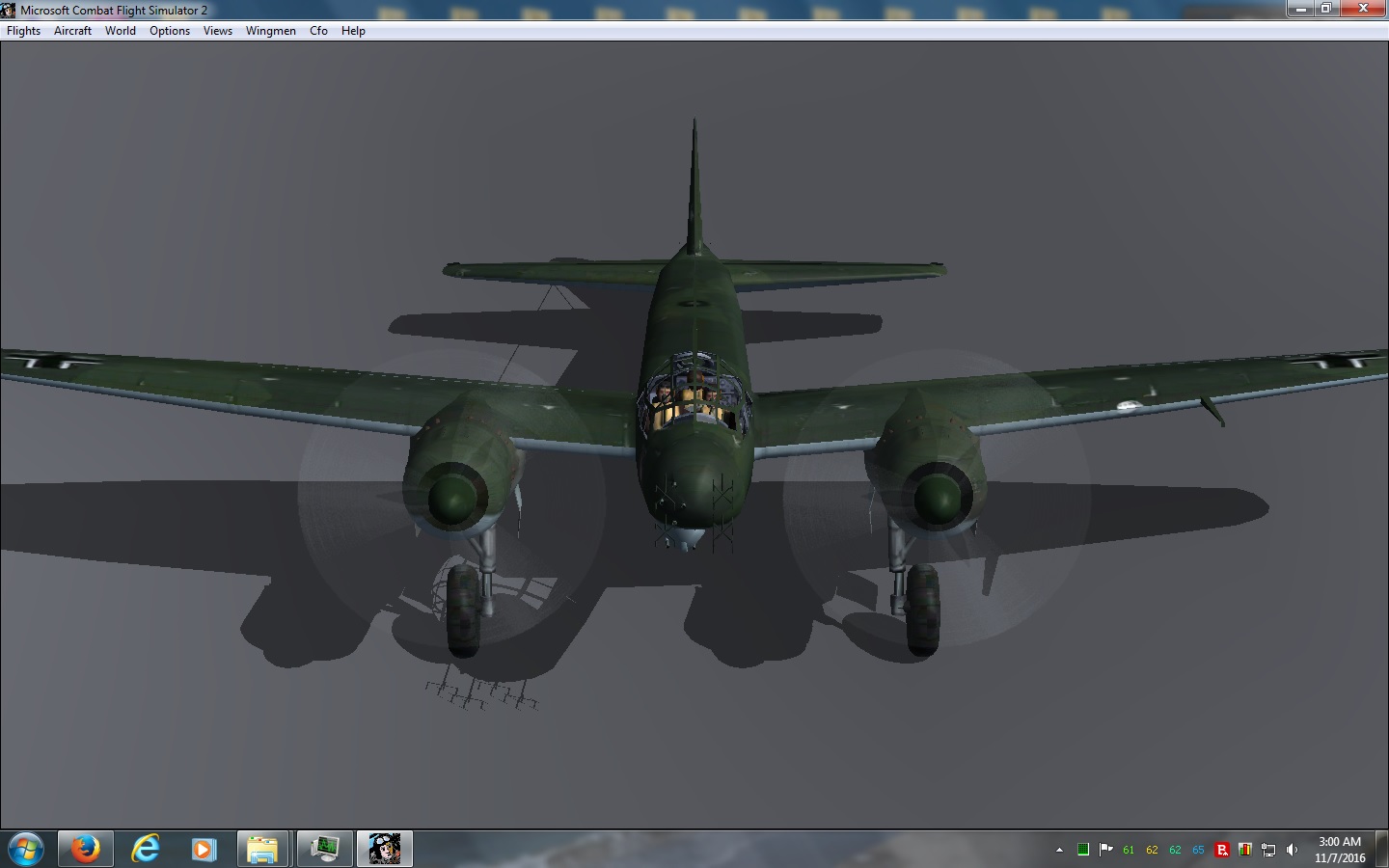Screen dimensions: 1389x868
Task: Open the volume speaker tray icon
Action: pos(1292,850)
